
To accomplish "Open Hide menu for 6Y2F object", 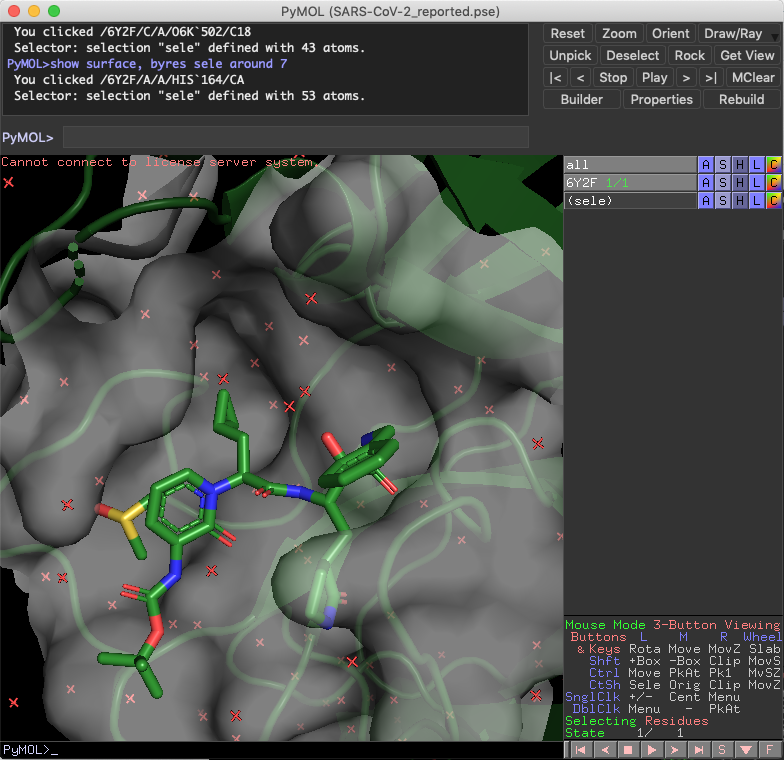I will click(740, 182).
